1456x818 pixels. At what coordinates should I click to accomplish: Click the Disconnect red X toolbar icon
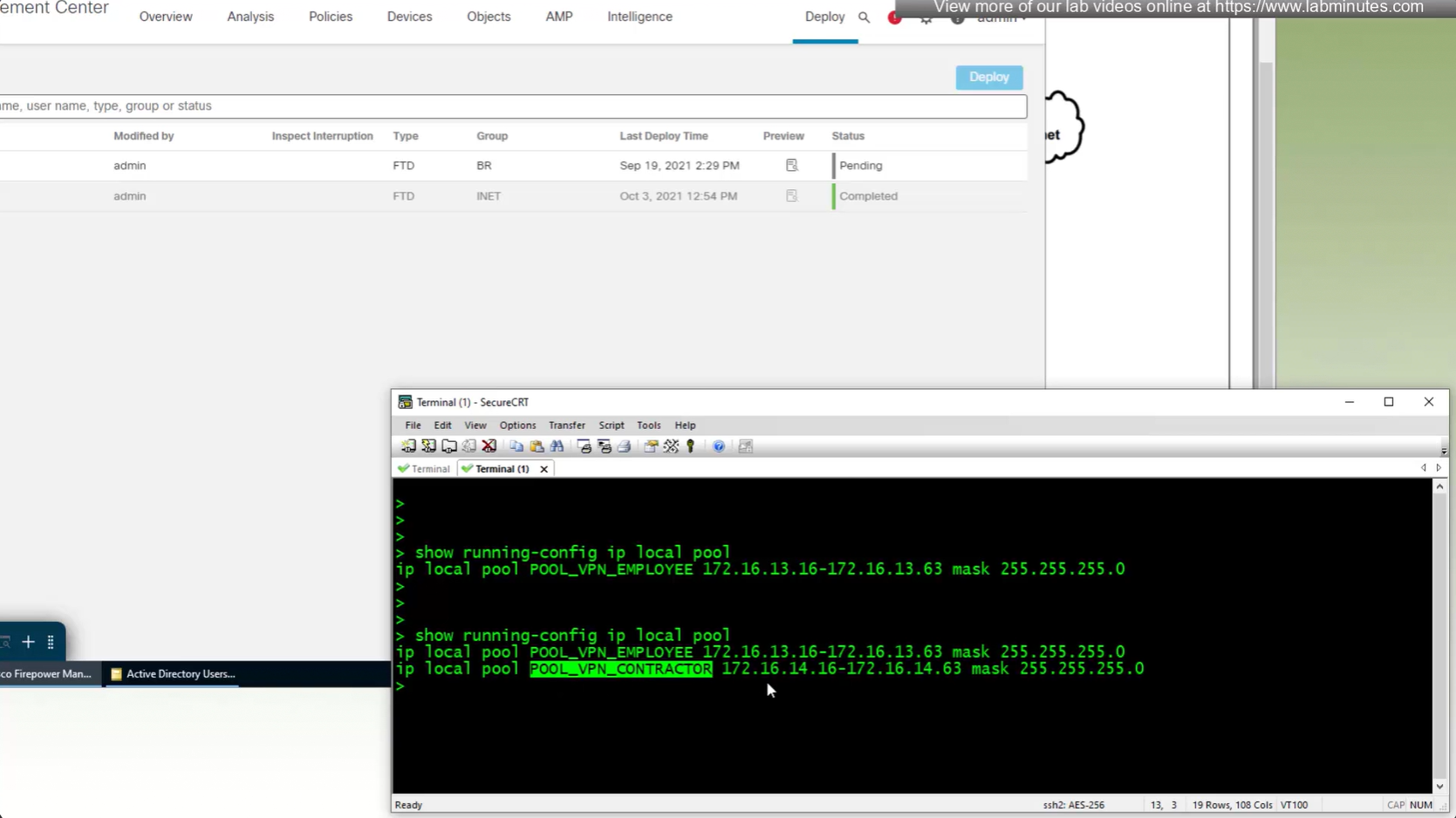tap(489, 446)
